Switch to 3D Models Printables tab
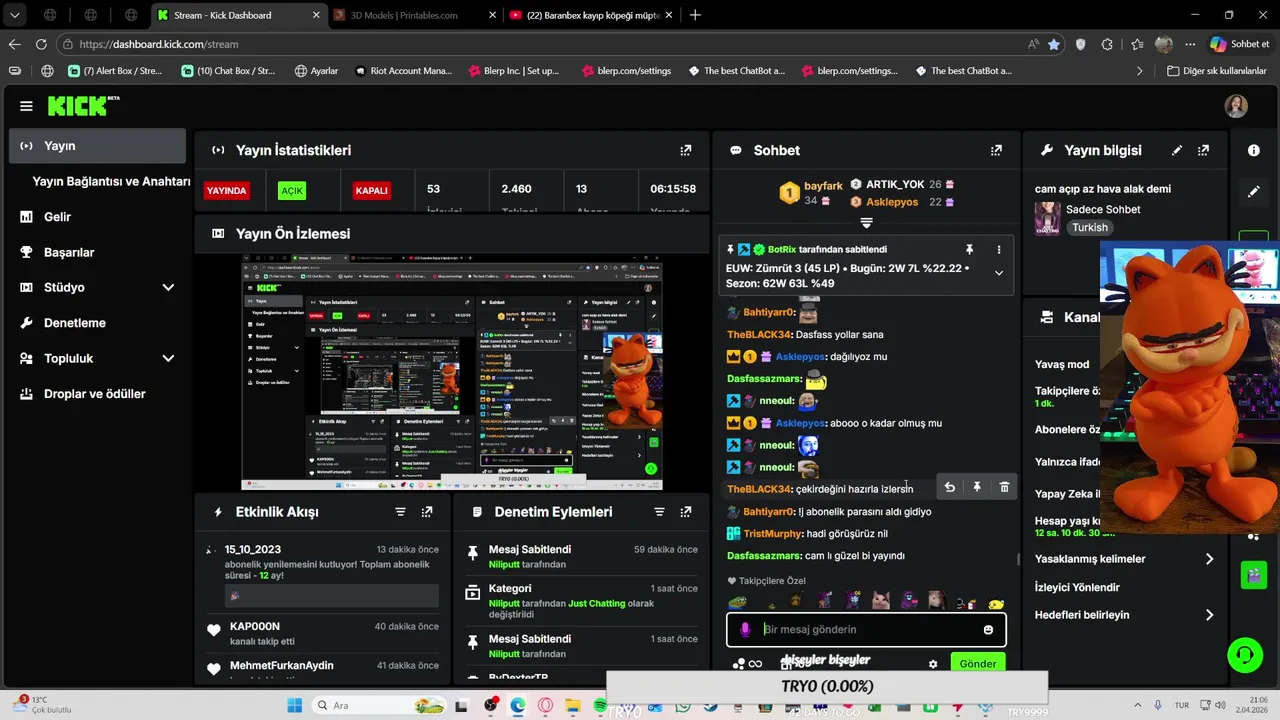The image size is (1280, 720). pos(414,15)
